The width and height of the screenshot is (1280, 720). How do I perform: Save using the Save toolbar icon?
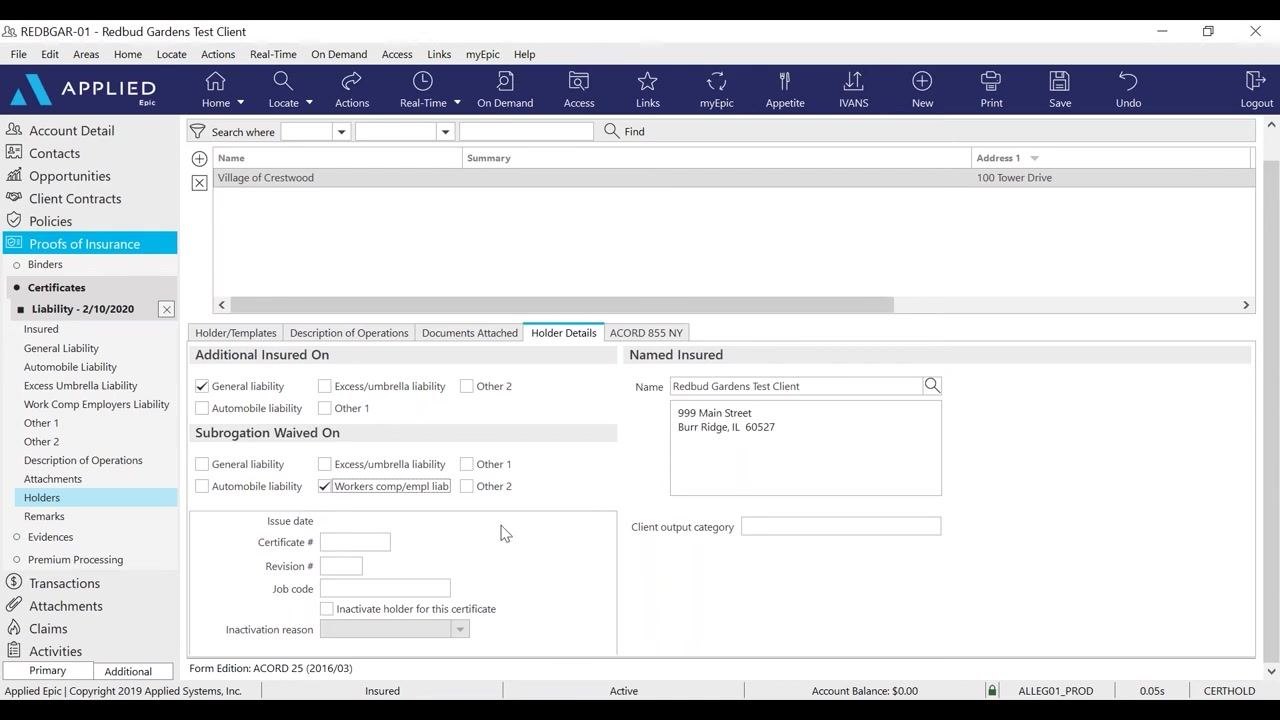pyautogui.click(x=1060, y=81)
